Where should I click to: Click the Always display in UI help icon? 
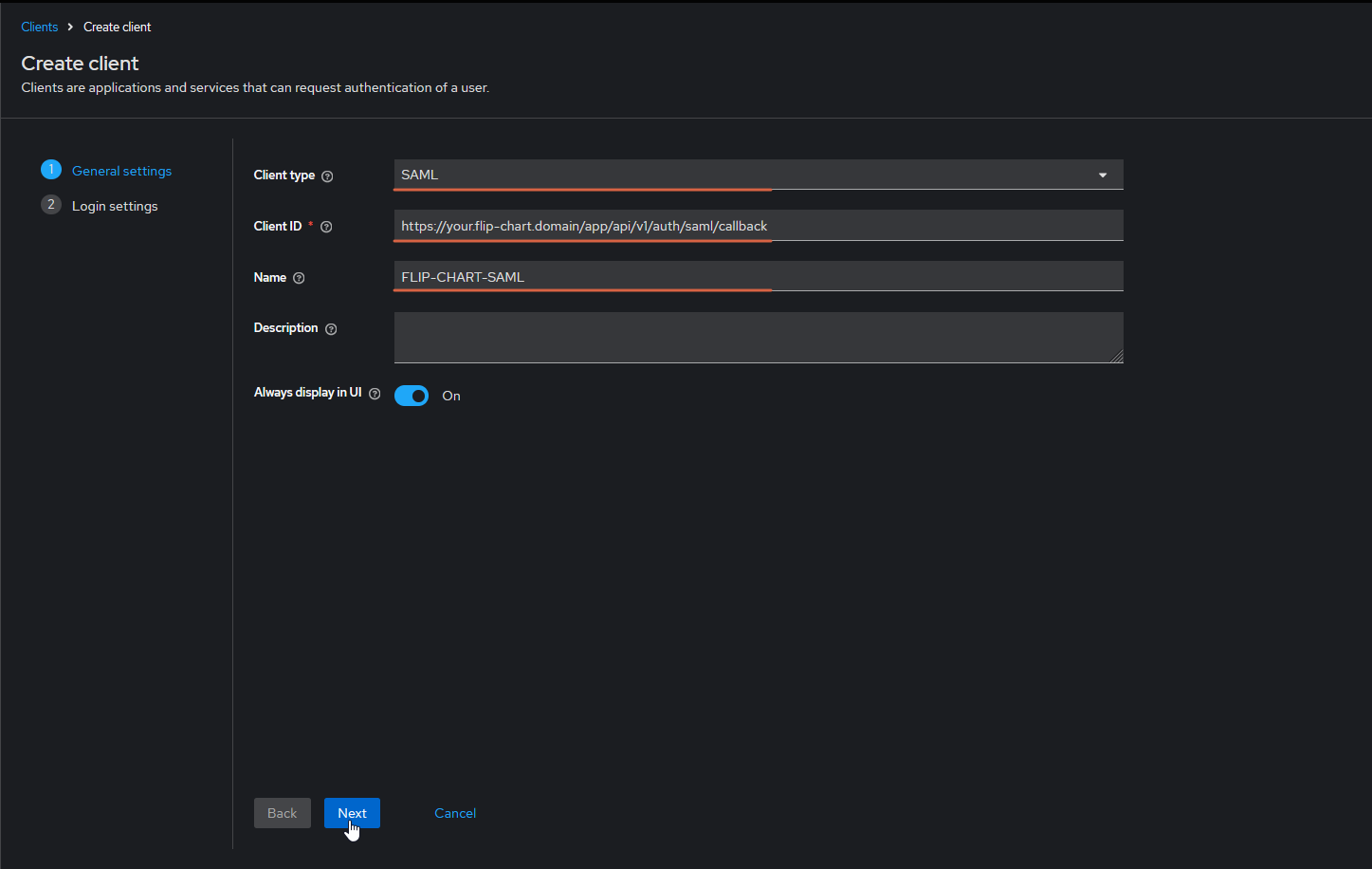pos(375,394)
